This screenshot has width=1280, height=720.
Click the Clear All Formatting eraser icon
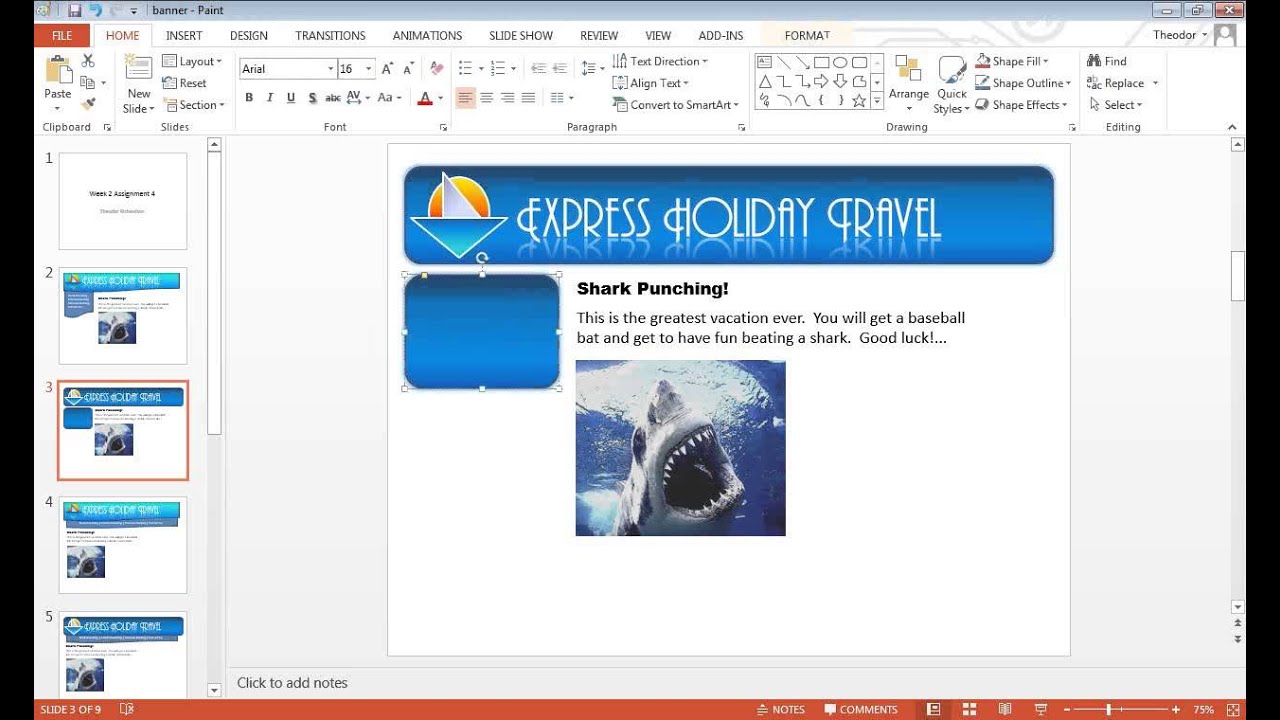tap(436, 69)
